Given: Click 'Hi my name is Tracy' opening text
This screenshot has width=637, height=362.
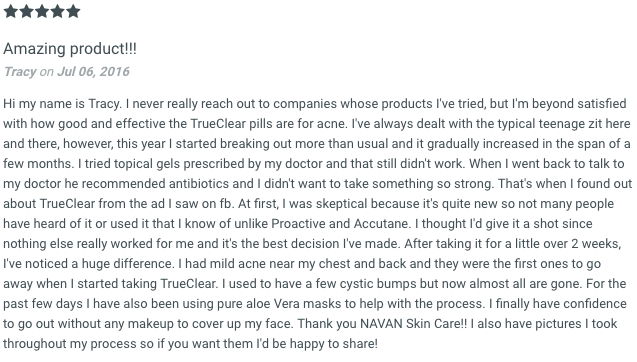Looking at the screenshot, I should (62, 104).
